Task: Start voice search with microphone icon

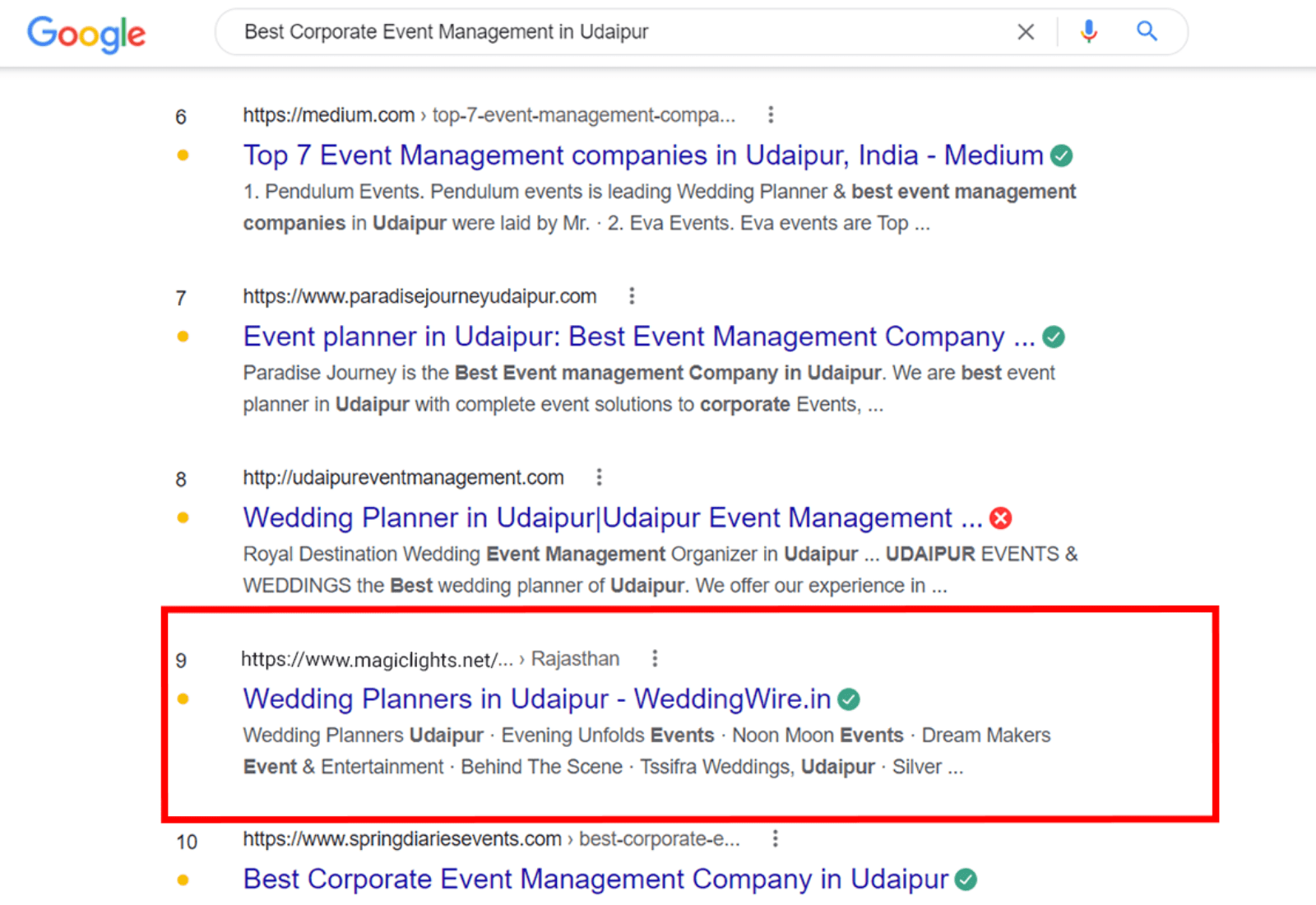Action: point(1089,32)
